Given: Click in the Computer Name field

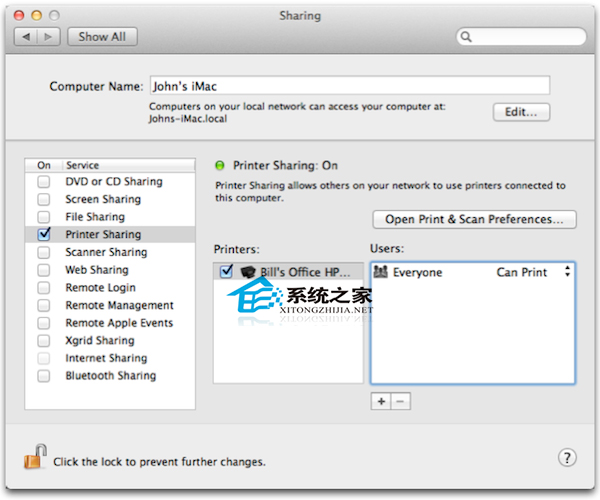Looking at the screenshot, I should pyautogui.click(x=350, y=86).
